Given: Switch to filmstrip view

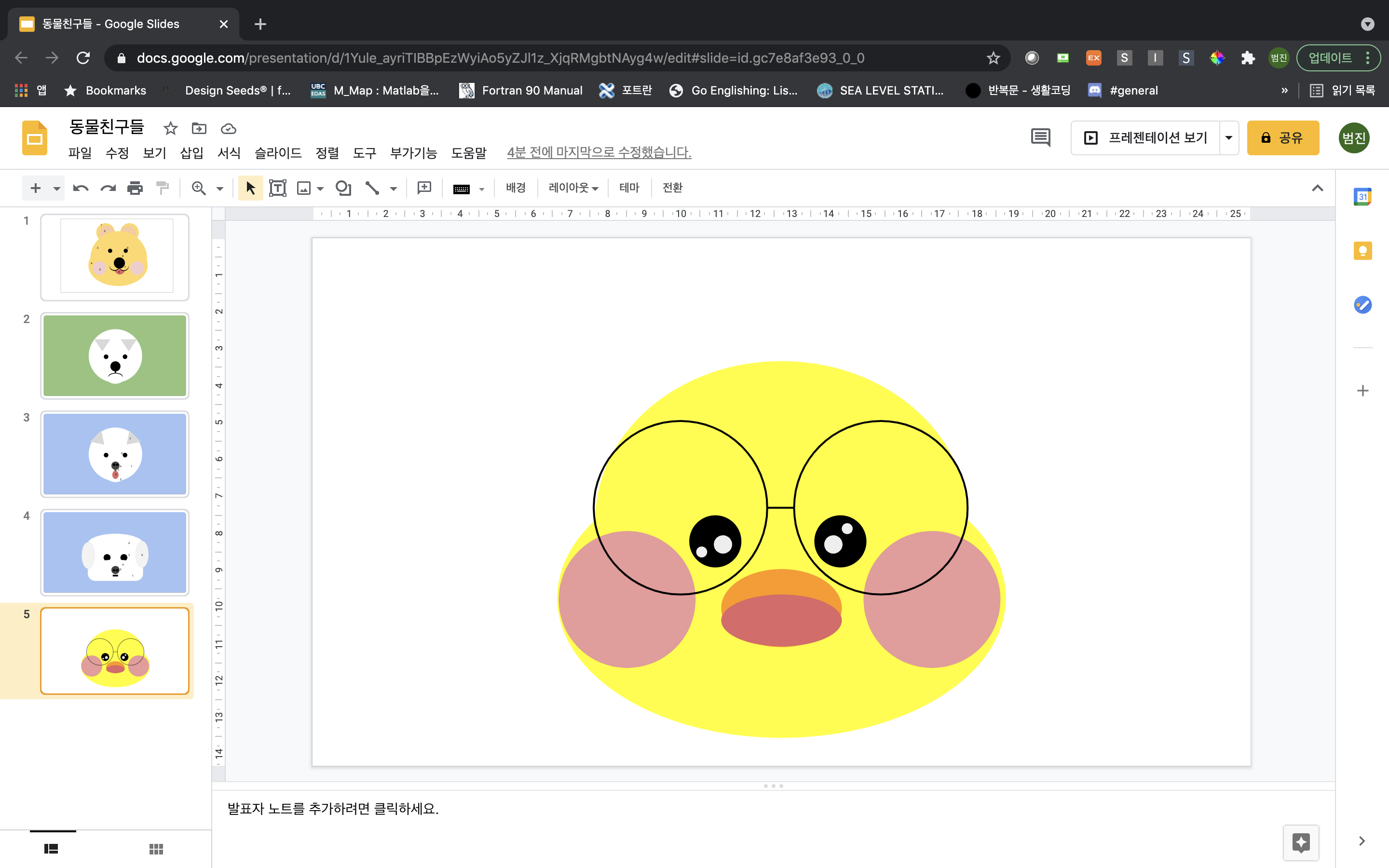Looking at the screenshot, I should (x=52, y=849).
